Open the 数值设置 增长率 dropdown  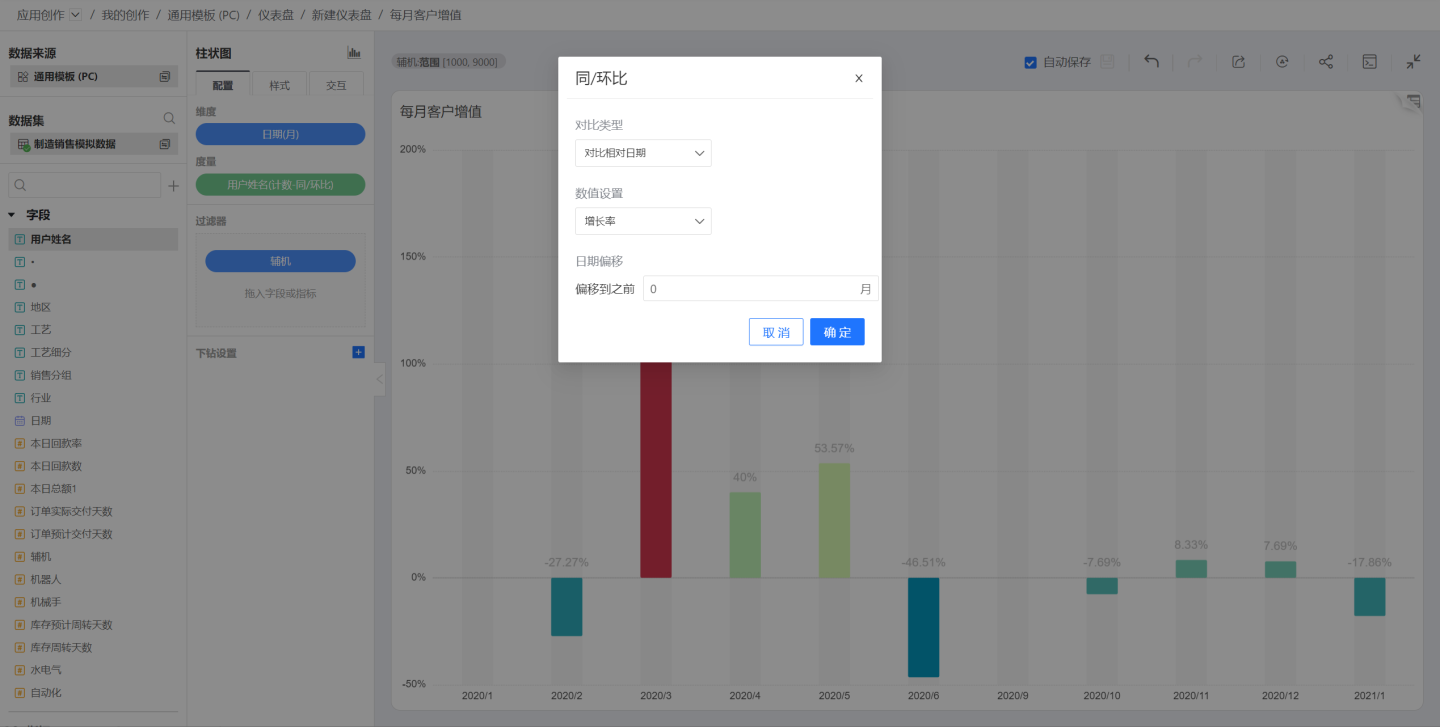(643, 221)
